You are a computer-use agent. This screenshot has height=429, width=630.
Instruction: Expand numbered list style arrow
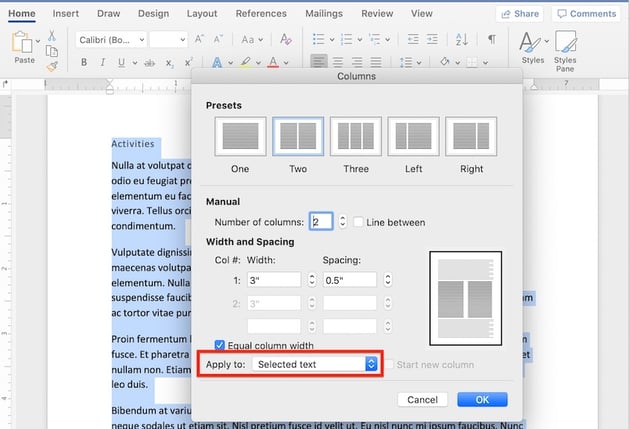tap(360, 40)
